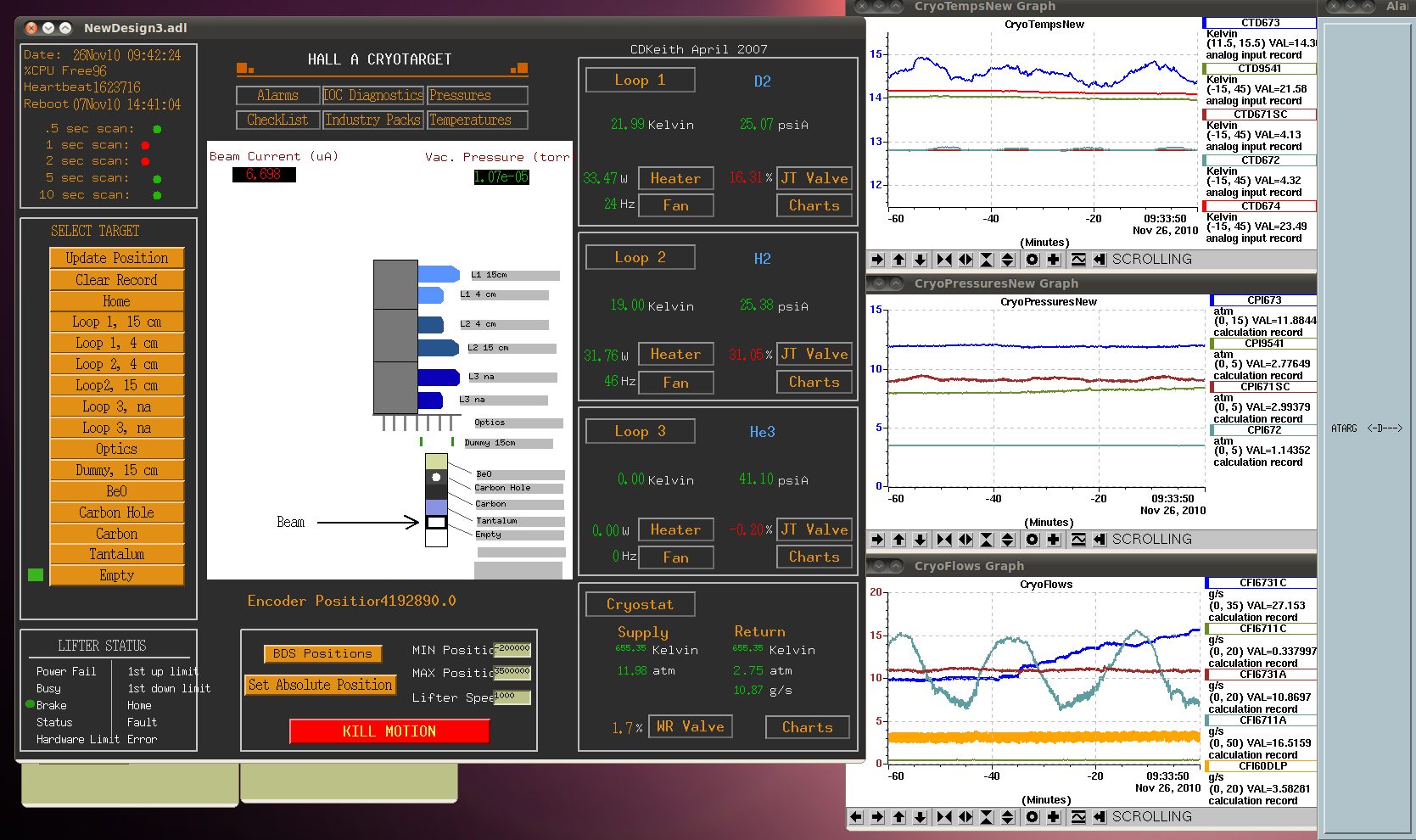Screen dimensions: 1416x840
Task: Open Industry Packs menu
Action: (373, 120)
